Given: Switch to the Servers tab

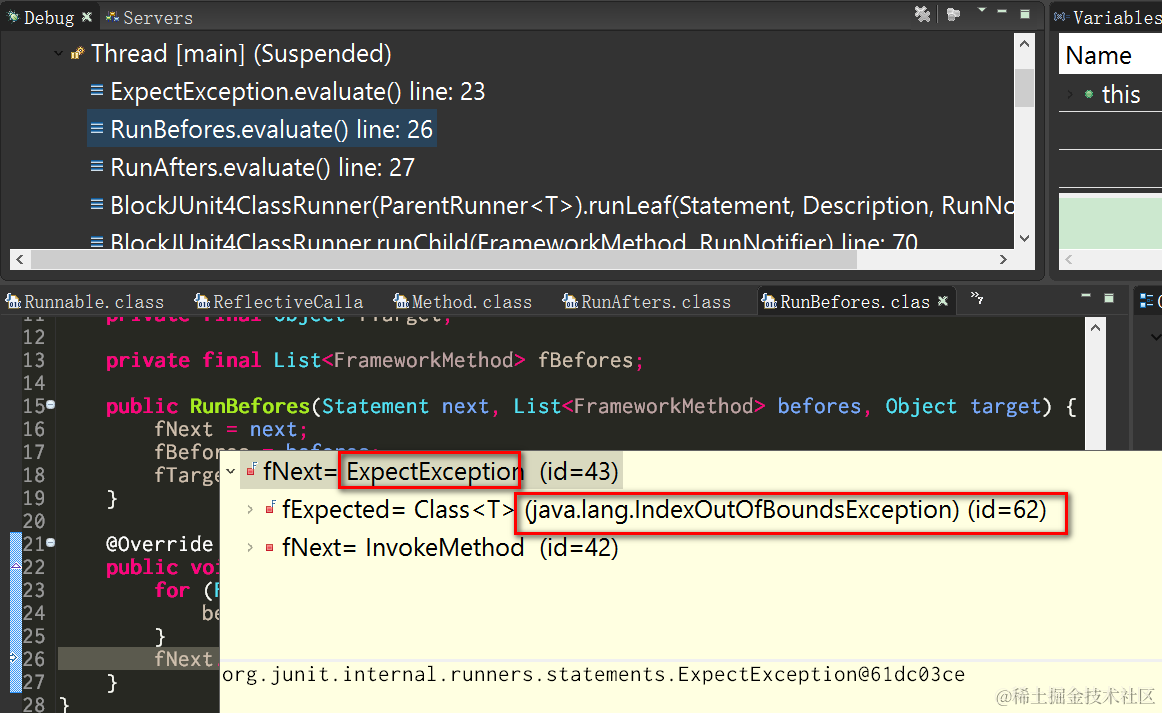Looking at the screenshot, I should (x=149, y=17).
